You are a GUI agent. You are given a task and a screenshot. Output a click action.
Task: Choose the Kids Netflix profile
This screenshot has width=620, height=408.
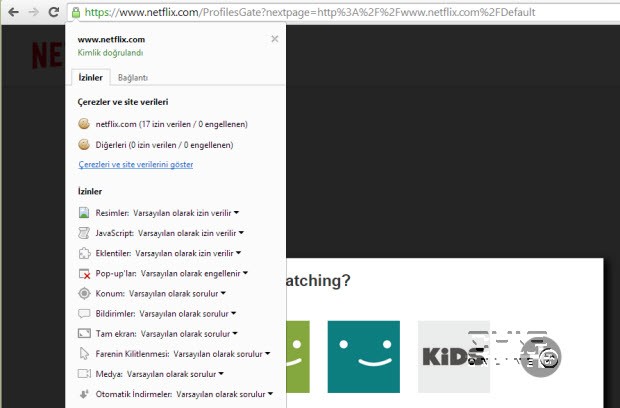(453, 356)
